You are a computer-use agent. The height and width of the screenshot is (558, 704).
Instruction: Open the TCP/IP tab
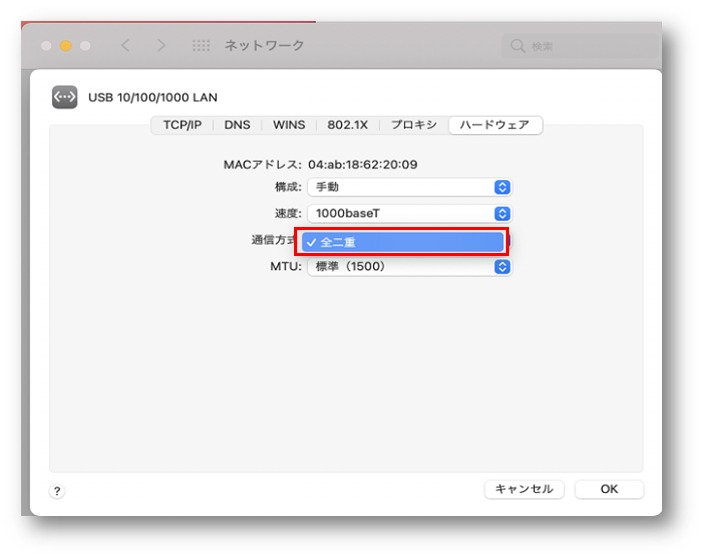[x=182, y=125]
